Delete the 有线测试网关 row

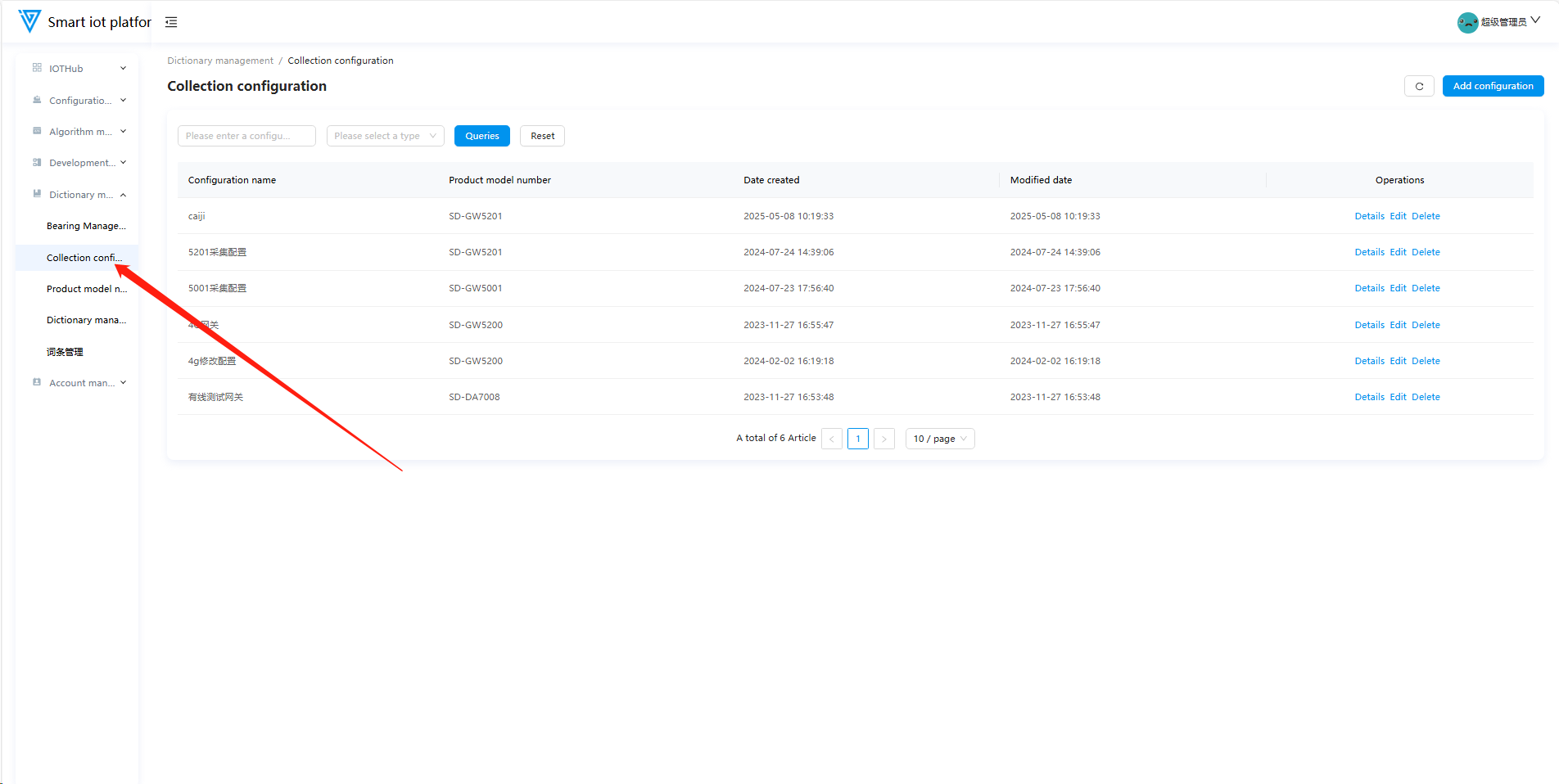(x=1426, y=397)
